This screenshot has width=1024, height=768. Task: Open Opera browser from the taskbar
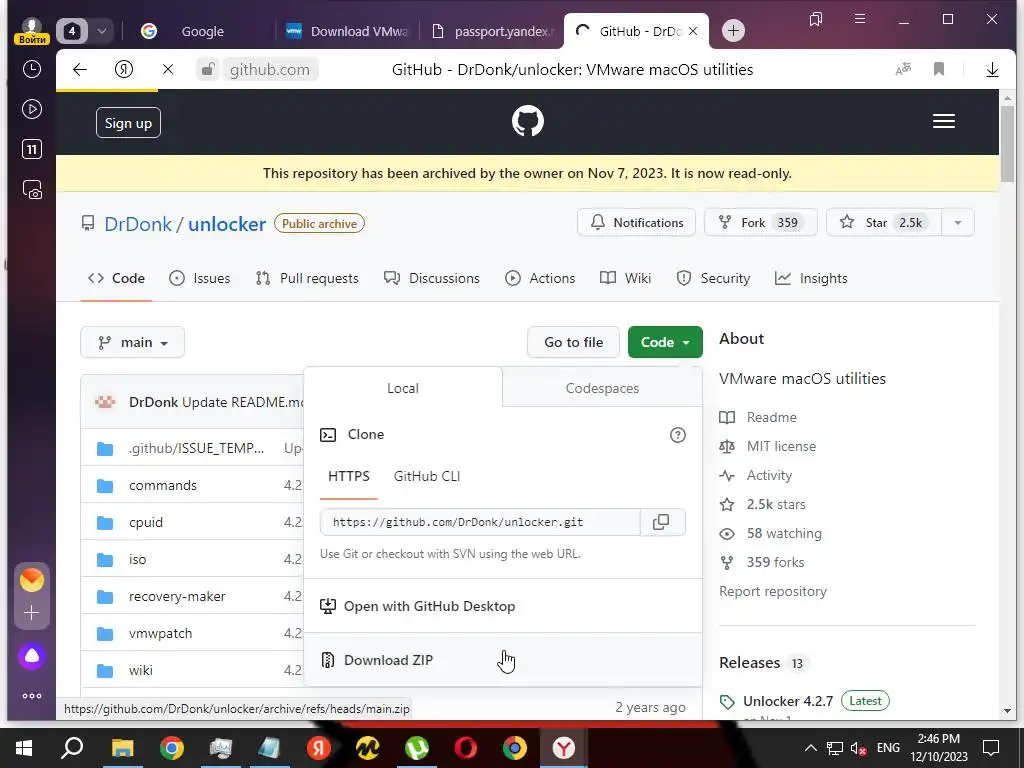pyautogui.click(x=466, y=748)
